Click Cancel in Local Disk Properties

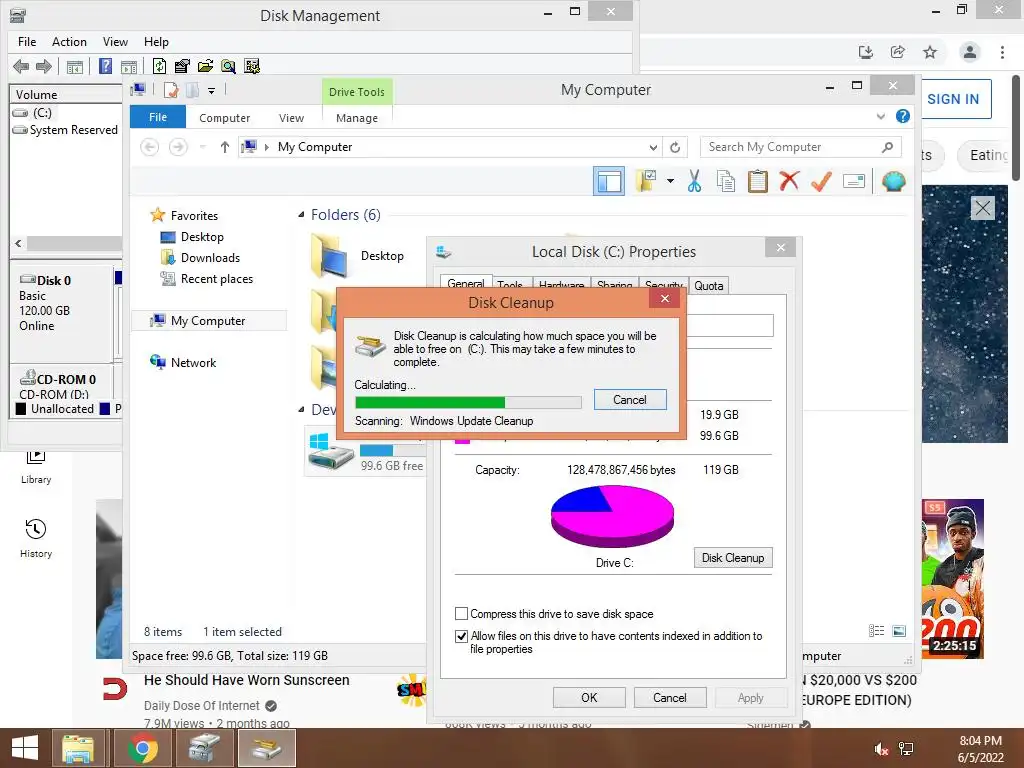click(670, 697)
